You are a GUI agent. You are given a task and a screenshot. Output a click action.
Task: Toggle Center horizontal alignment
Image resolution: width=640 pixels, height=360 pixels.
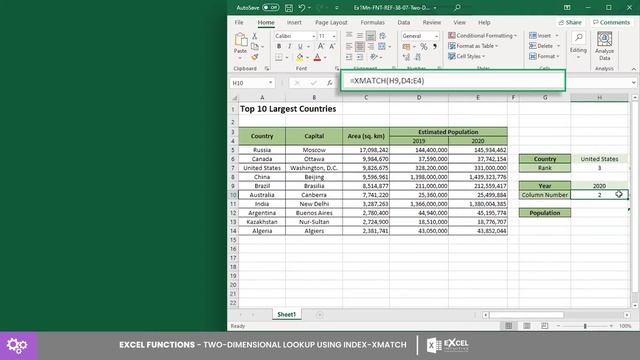[360, 47]
